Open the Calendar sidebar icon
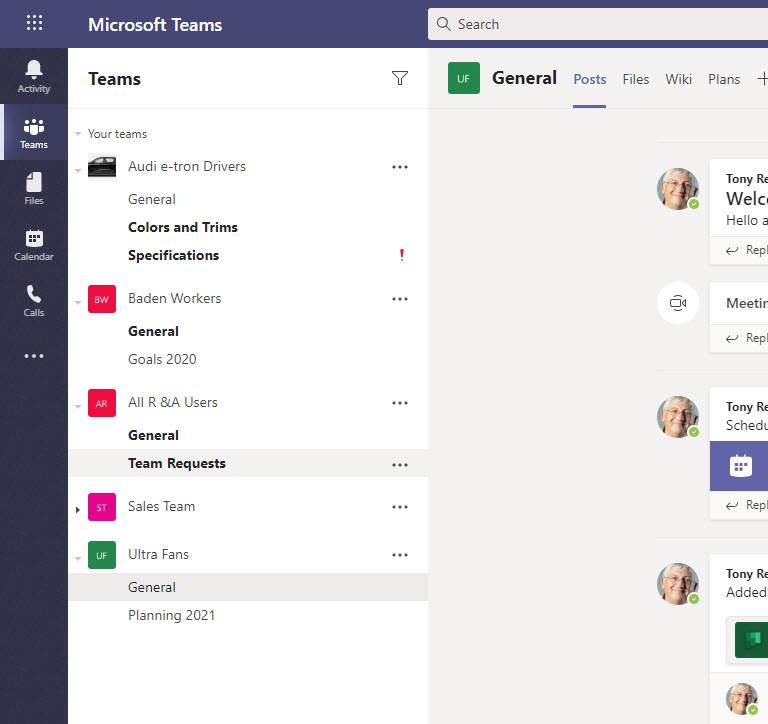Viewport: 768px width, 724px height. point(34,245)
